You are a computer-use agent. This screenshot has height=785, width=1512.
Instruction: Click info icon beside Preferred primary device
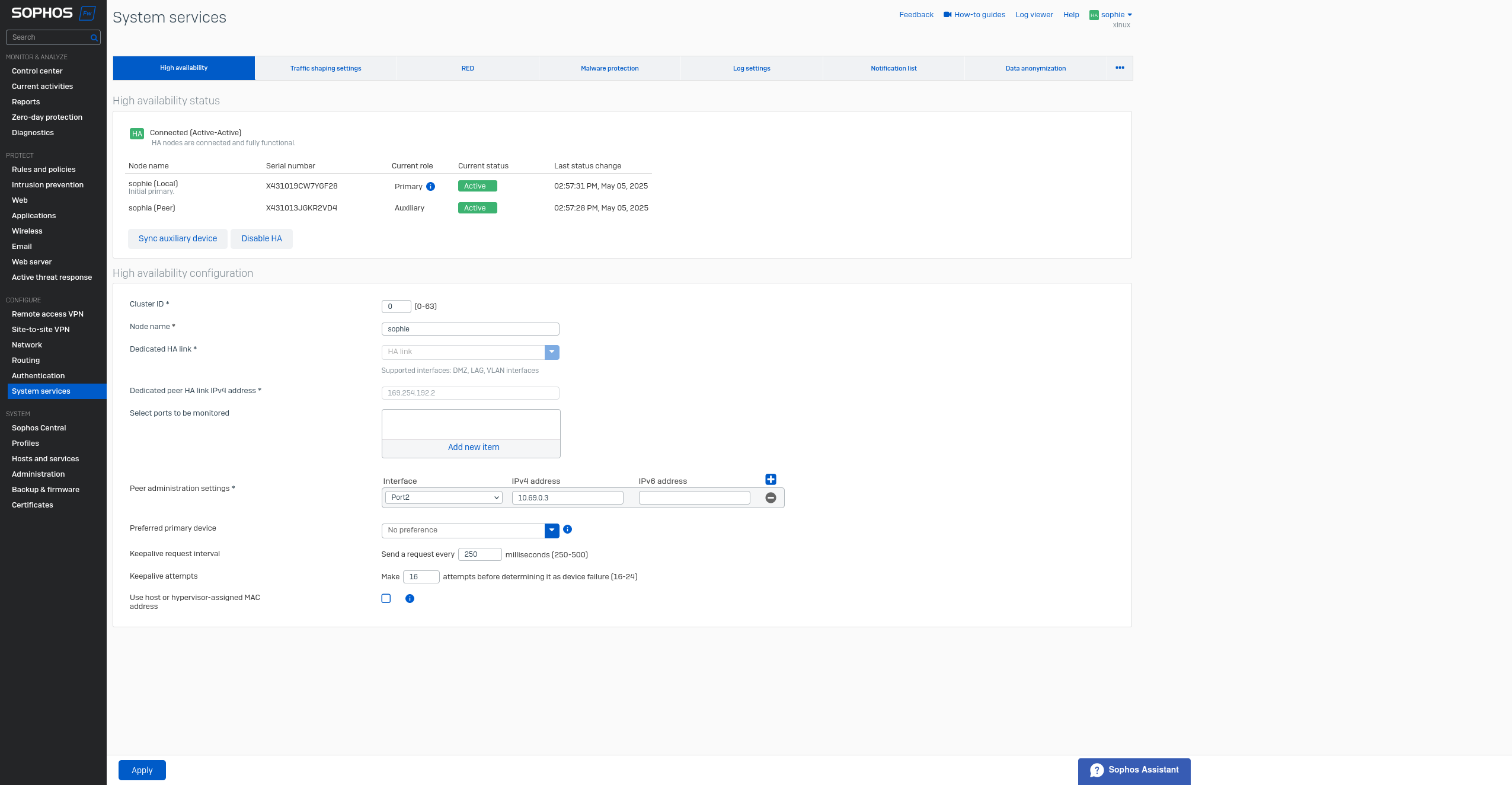567,529
